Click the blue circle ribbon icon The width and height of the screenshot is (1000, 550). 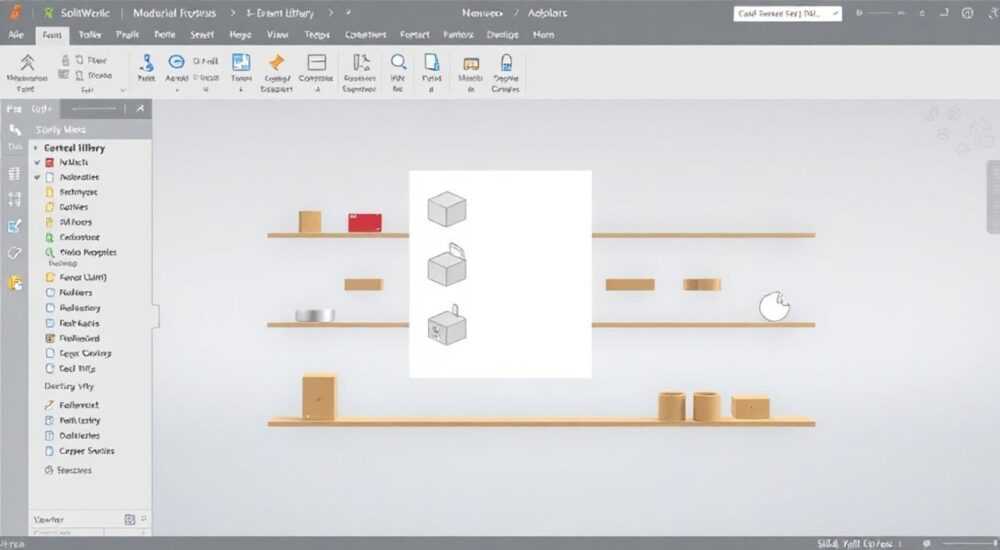(176, 61)
